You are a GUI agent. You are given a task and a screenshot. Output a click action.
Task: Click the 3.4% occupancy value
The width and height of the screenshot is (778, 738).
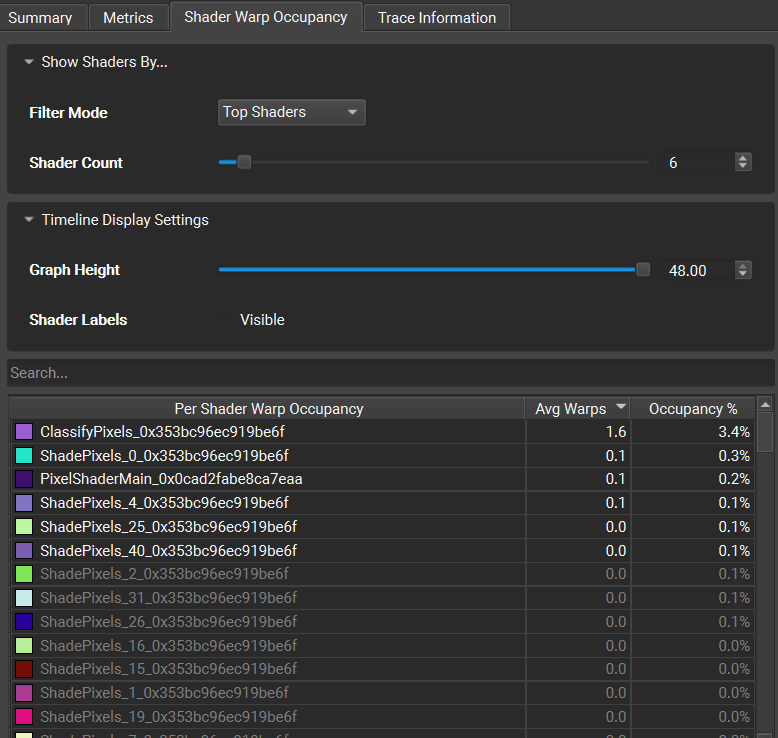pyautogui.click(x=734, y=432)
